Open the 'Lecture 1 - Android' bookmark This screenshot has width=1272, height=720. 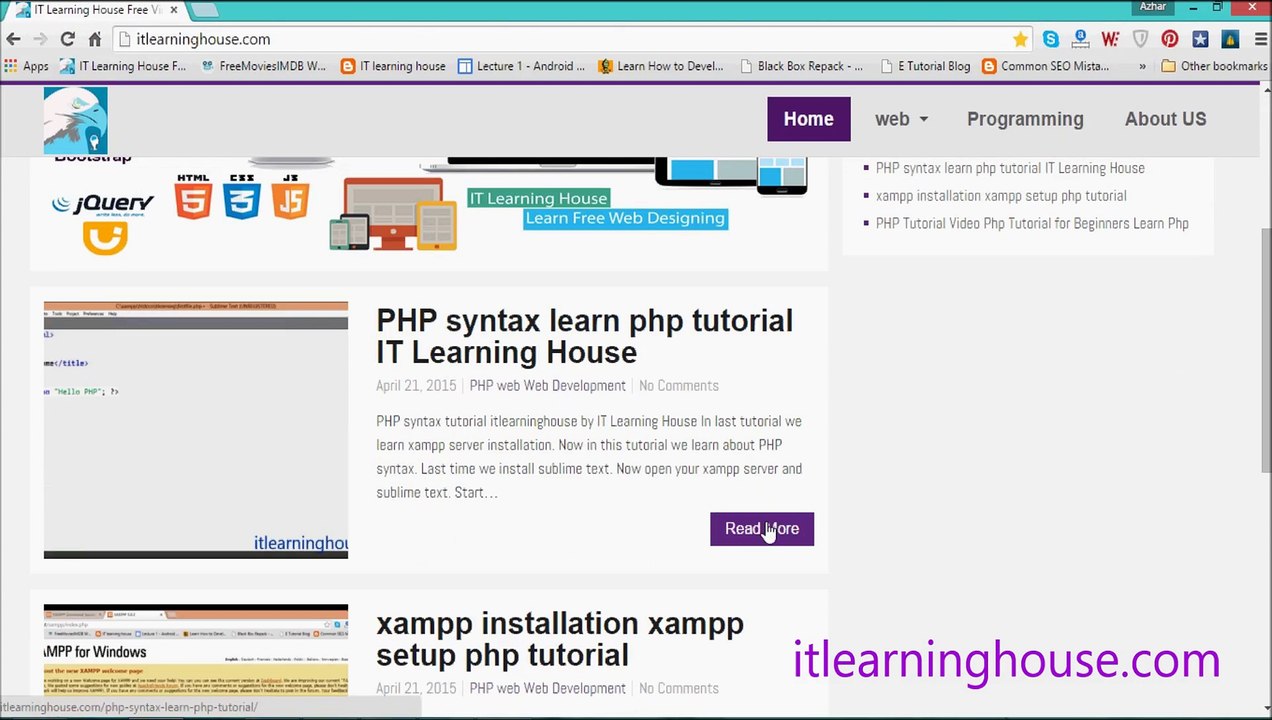point(521,66)
